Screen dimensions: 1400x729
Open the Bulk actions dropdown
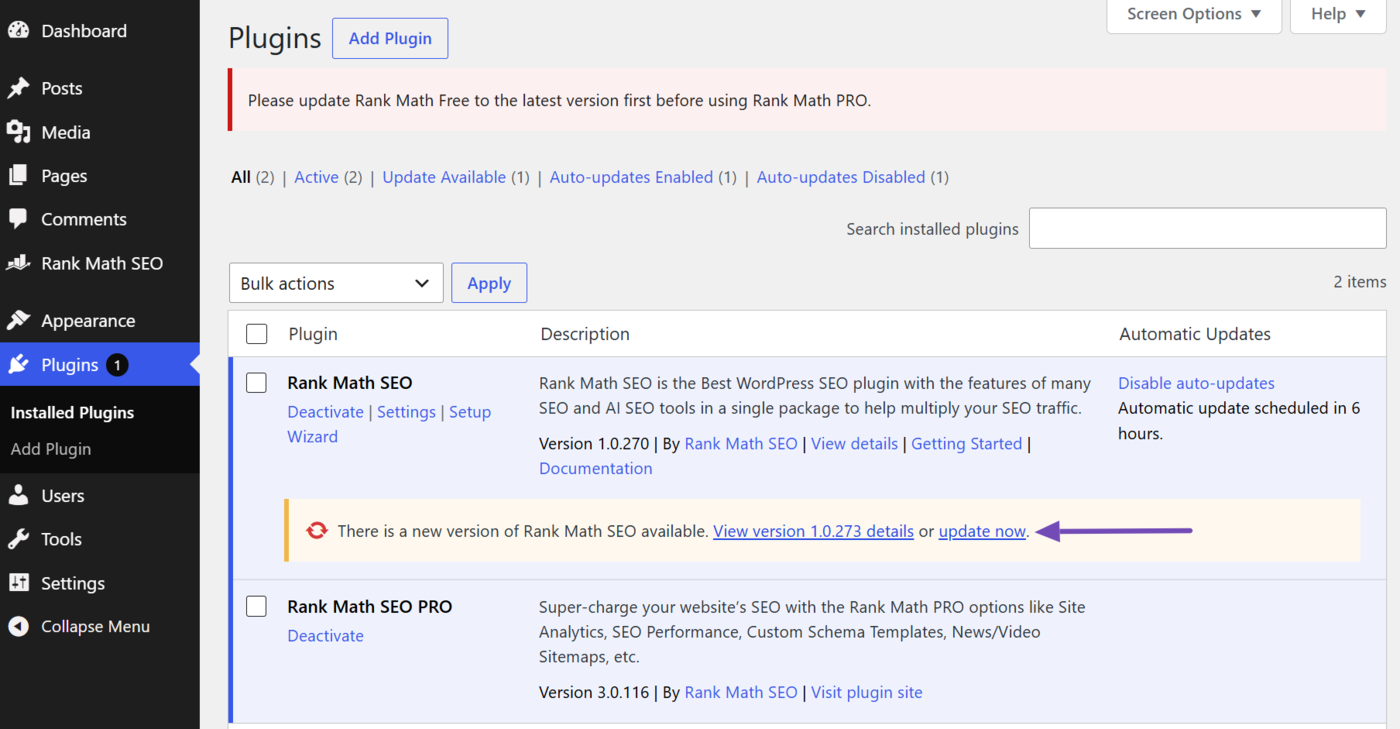[336, 283]
